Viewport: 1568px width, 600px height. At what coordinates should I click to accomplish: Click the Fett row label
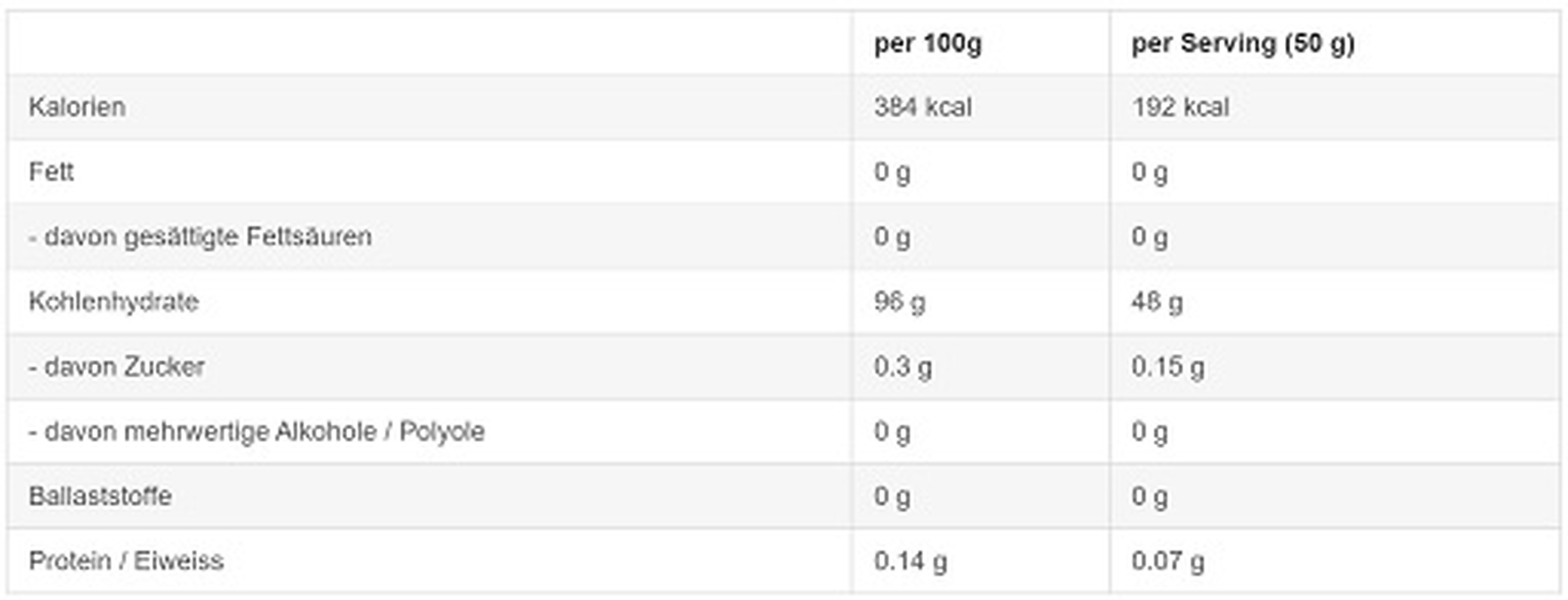(51, 172)
